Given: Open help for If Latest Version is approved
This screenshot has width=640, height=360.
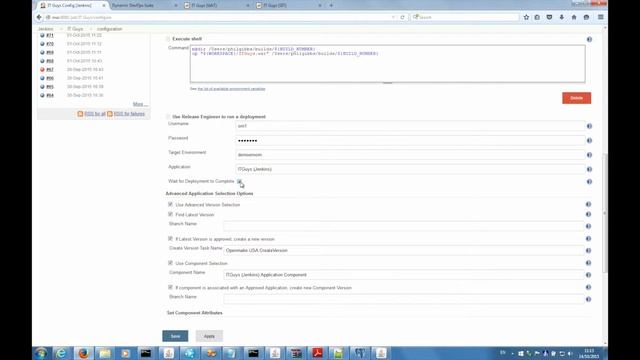Looking at the screenshot, I should click(x=588, y=238).
